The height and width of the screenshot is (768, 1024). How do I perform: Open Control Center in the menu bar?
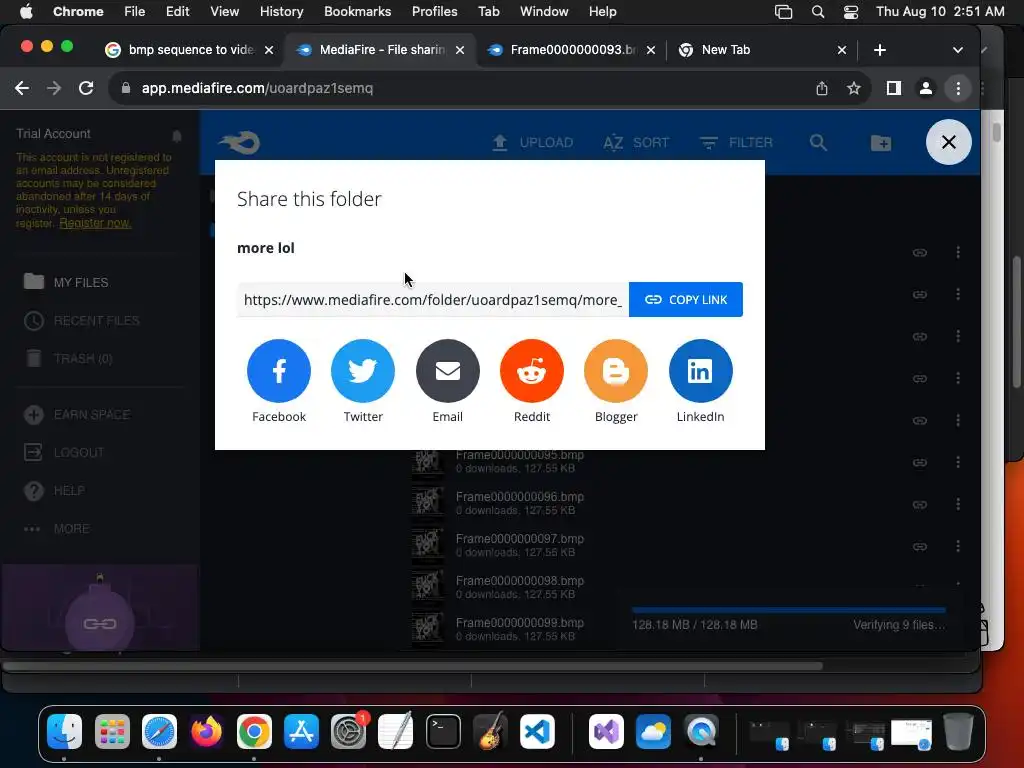[850, 12]
